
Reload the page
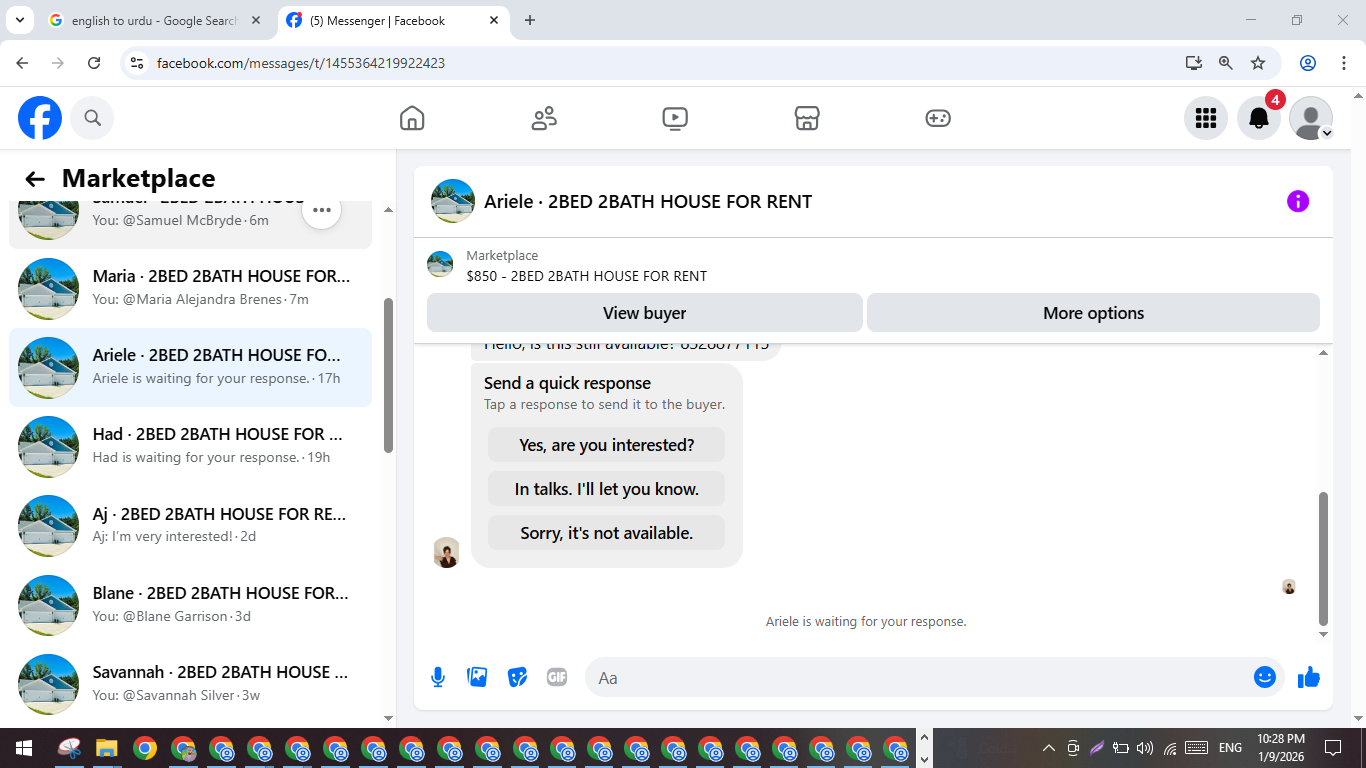coord(94,63)
